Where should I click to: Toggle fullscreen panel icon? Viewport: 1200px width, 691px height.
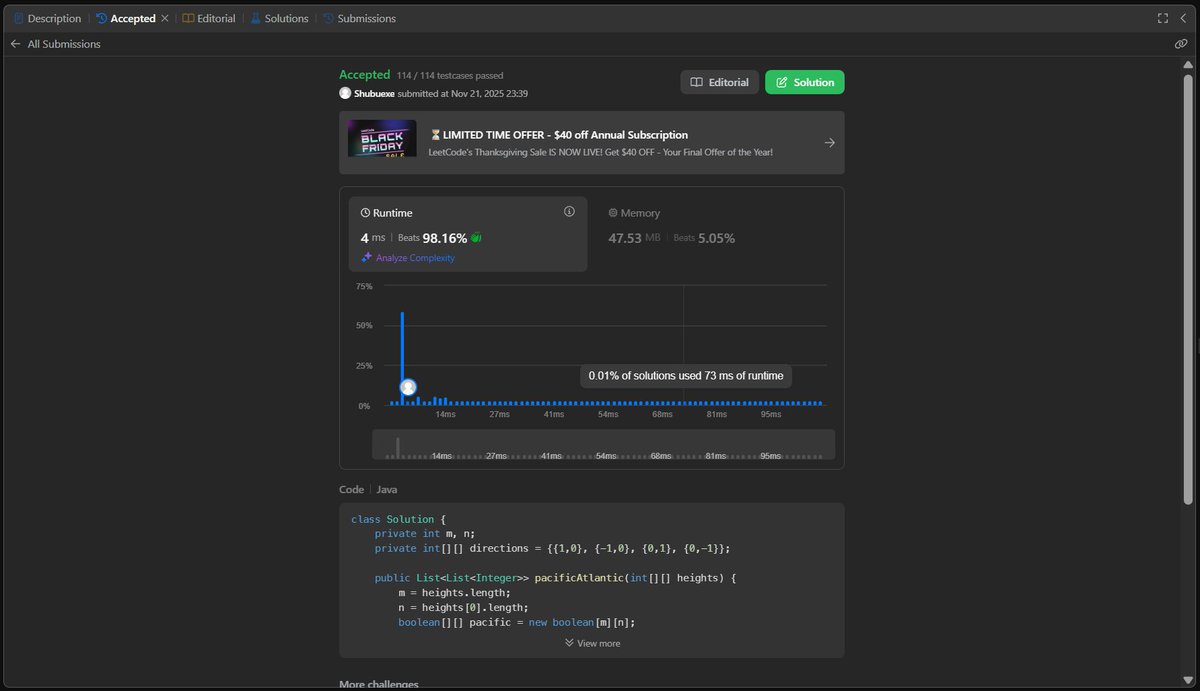(1163, 18)
